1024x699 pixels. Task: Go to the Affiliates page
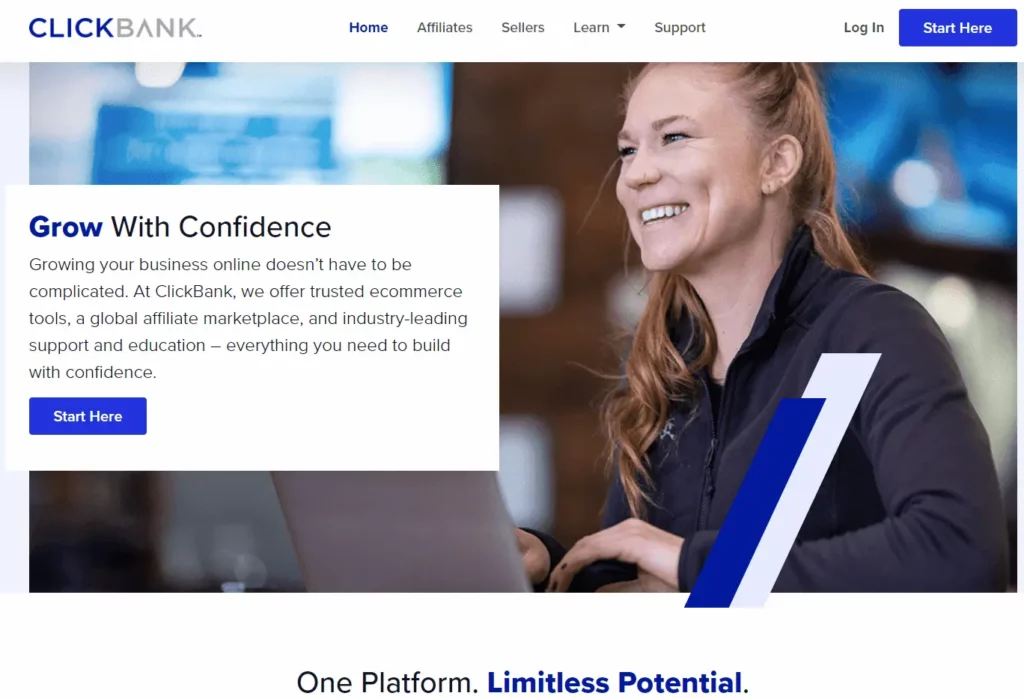point(445,27)
